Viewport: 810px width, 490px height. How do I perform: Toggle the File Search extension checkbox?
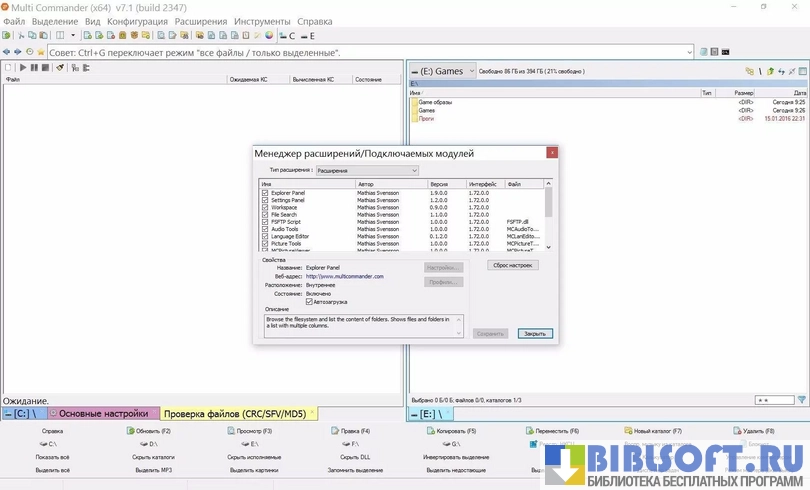coord(265,215)
